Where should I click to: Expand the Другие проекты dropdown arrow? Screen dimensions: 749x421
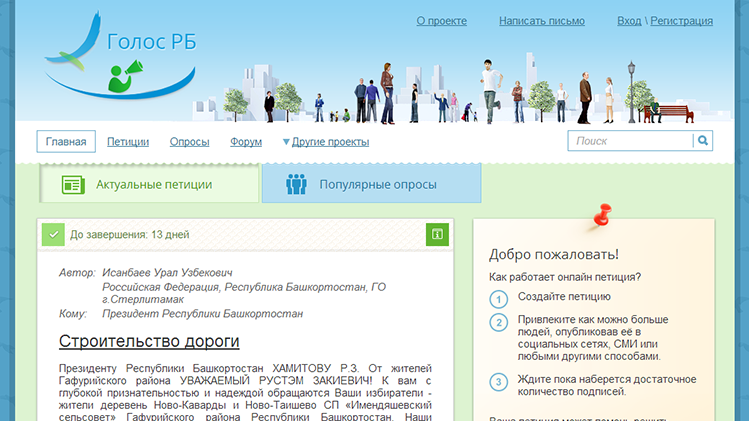[286, 142]
